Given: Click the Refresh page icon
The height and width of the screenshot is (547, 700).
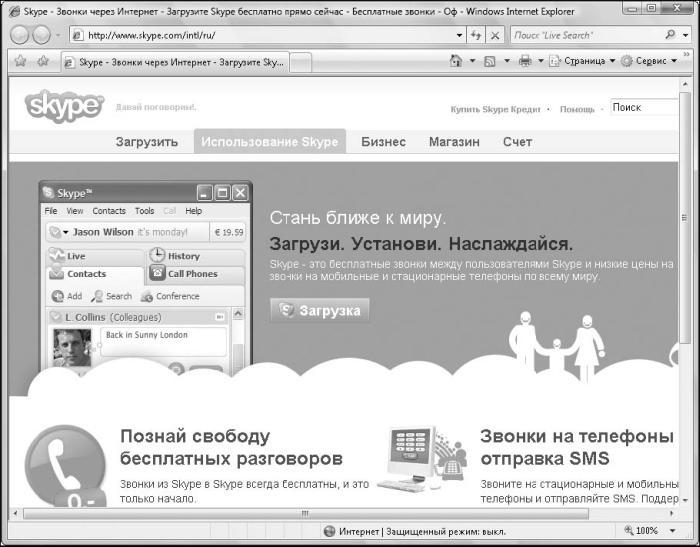Looking at the screenshot, I should pyautogui.click(x=476, y=35).
